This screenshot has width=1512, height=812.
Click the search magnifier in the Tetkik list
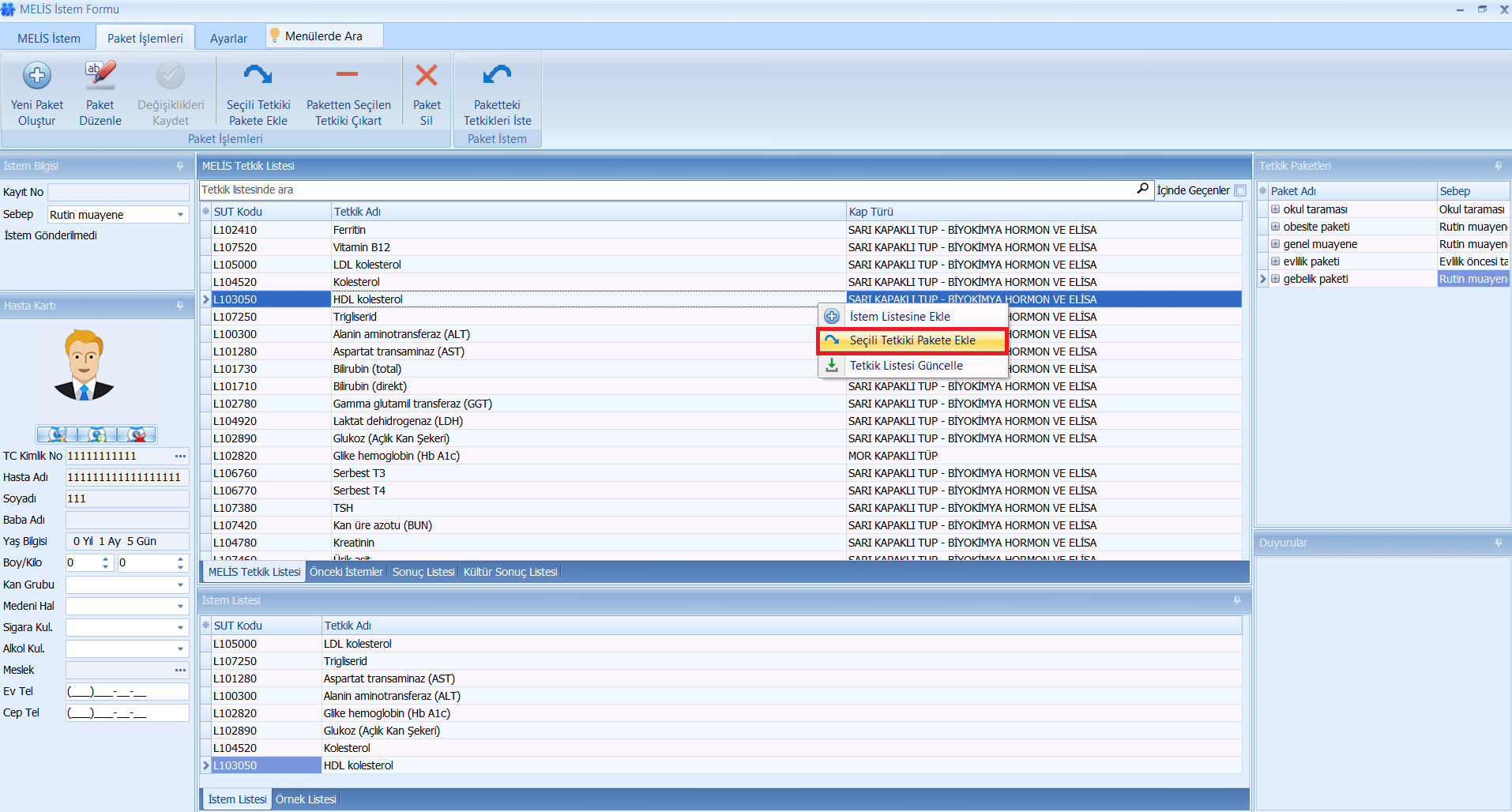[x=1142, y=189]
